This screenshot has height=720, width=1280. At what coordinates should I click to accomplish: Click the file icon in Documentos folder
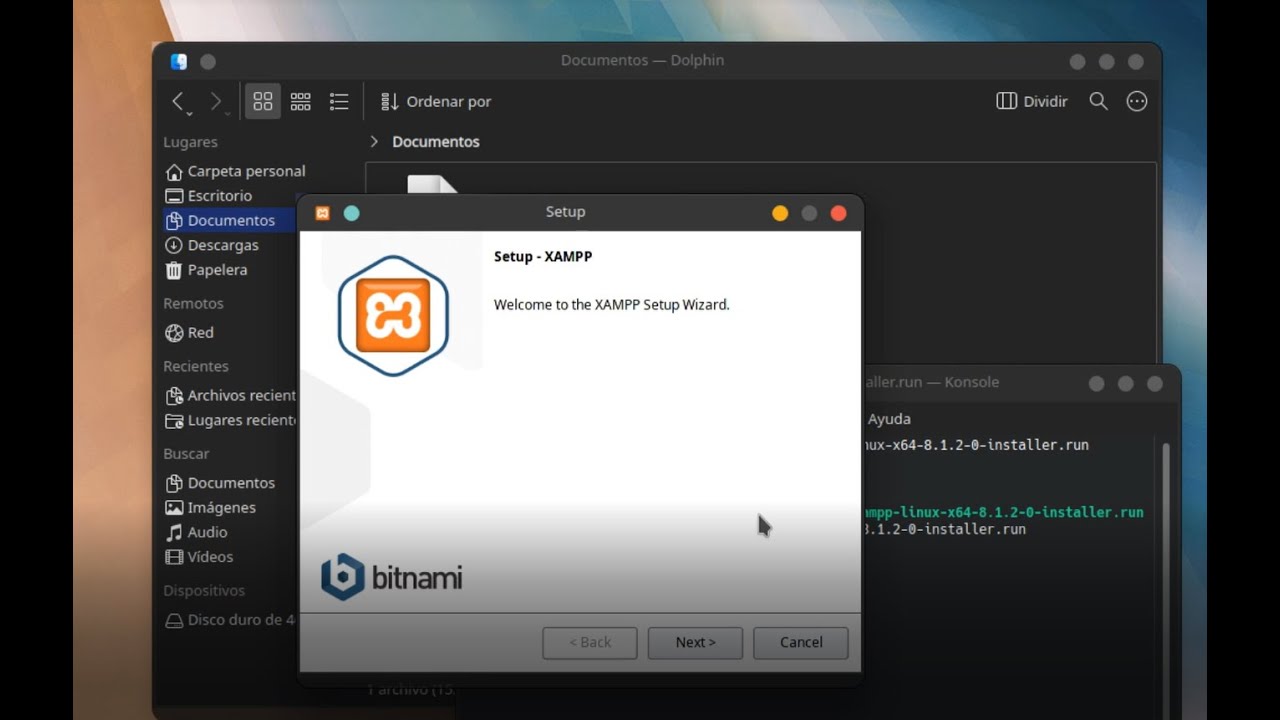(432, 183)
